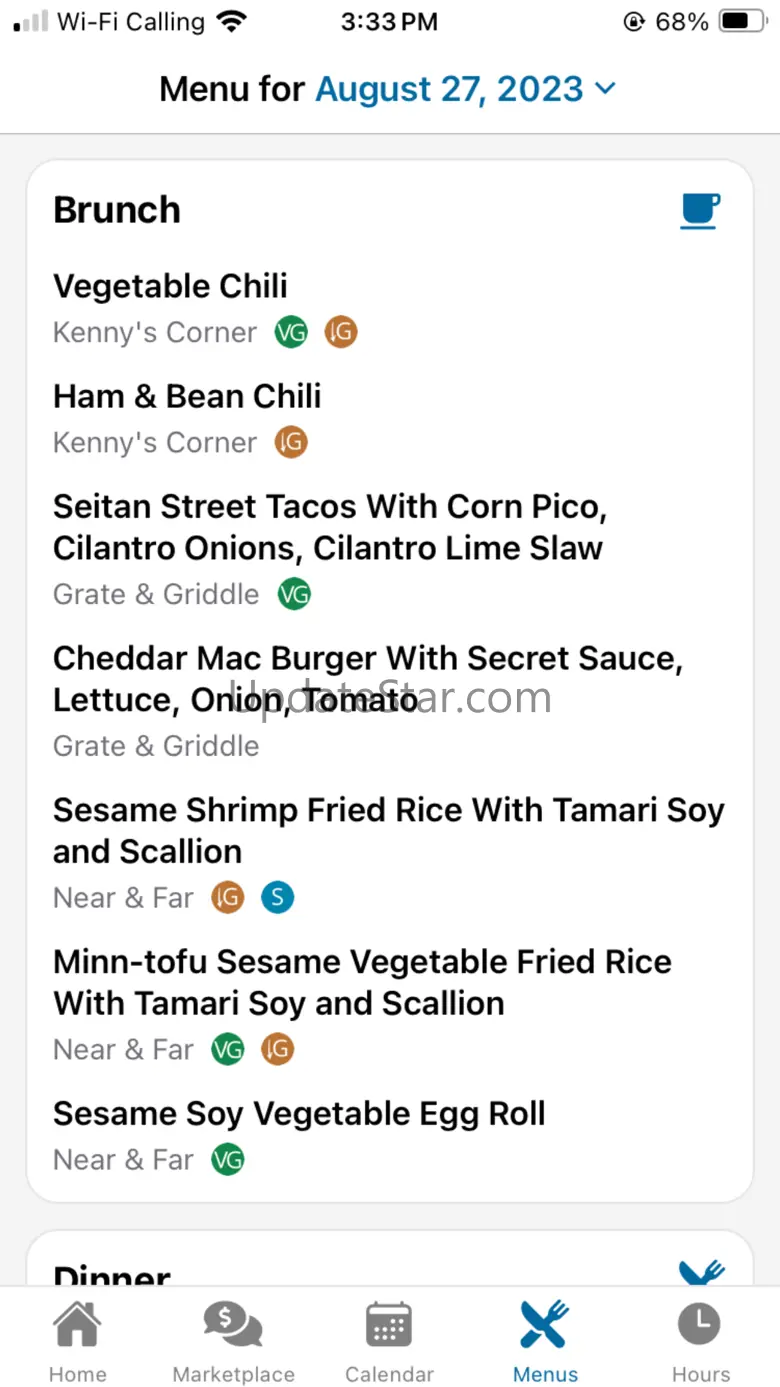Open the Marketplace tab
This screenshot has height=1387, width=780.
pyautogui.click(x=233, y=1342)
